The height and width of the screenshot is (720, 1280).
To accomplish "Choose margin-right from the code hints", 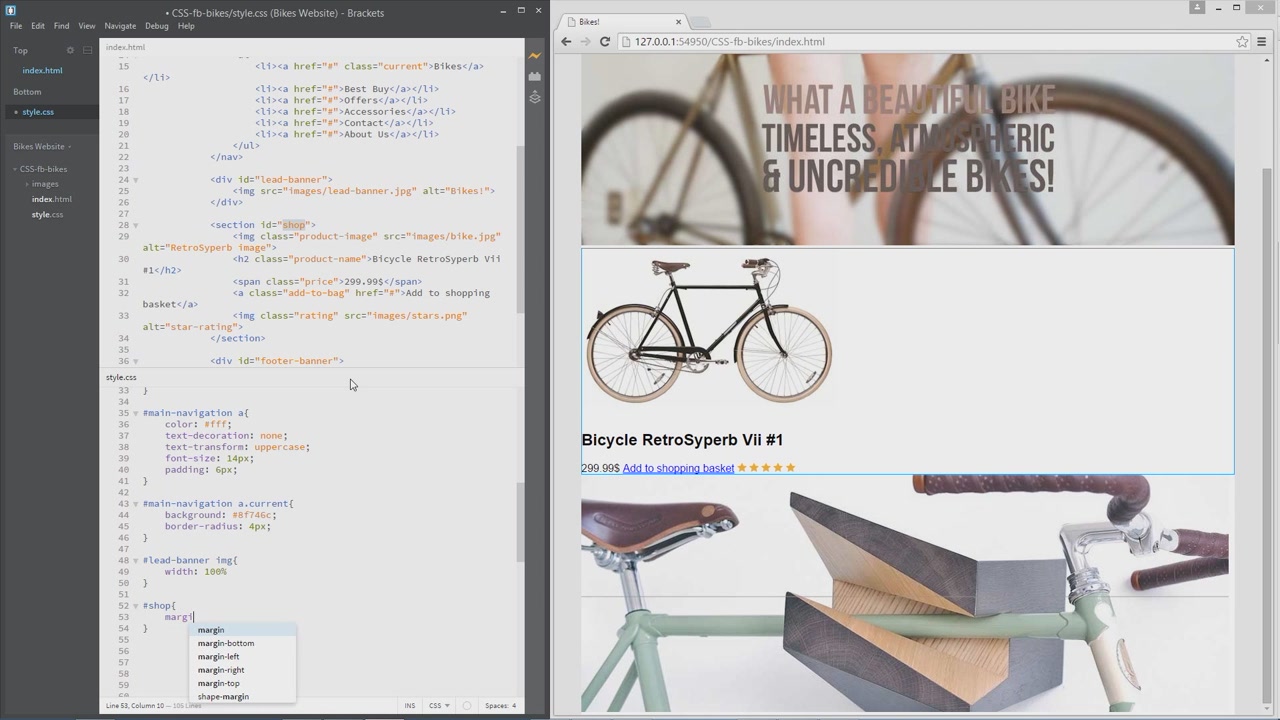I will [242, 670].
